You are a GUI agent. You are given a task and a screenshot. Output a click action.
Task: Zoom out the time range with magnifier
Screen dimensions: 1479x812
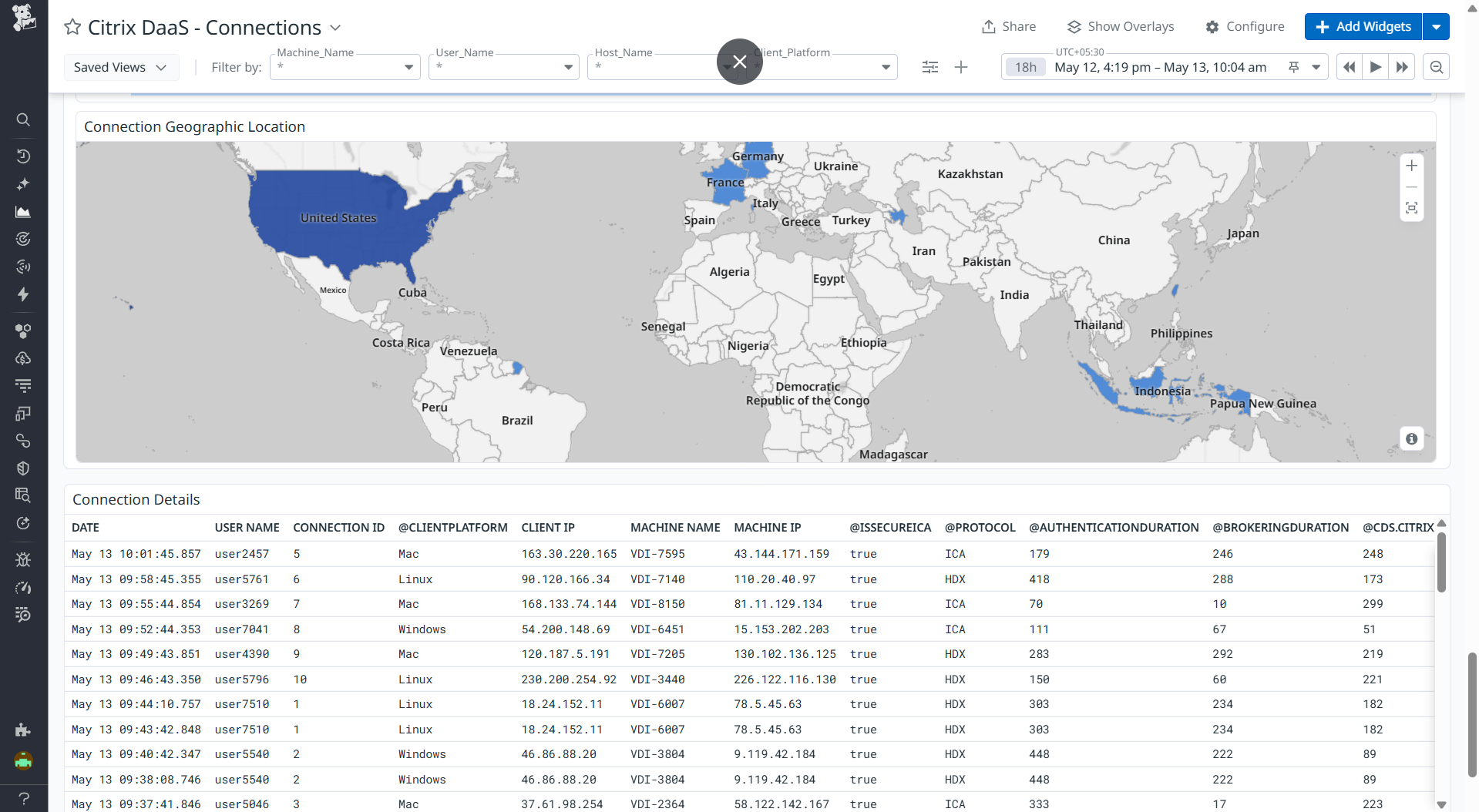[x=1437, y=67]
